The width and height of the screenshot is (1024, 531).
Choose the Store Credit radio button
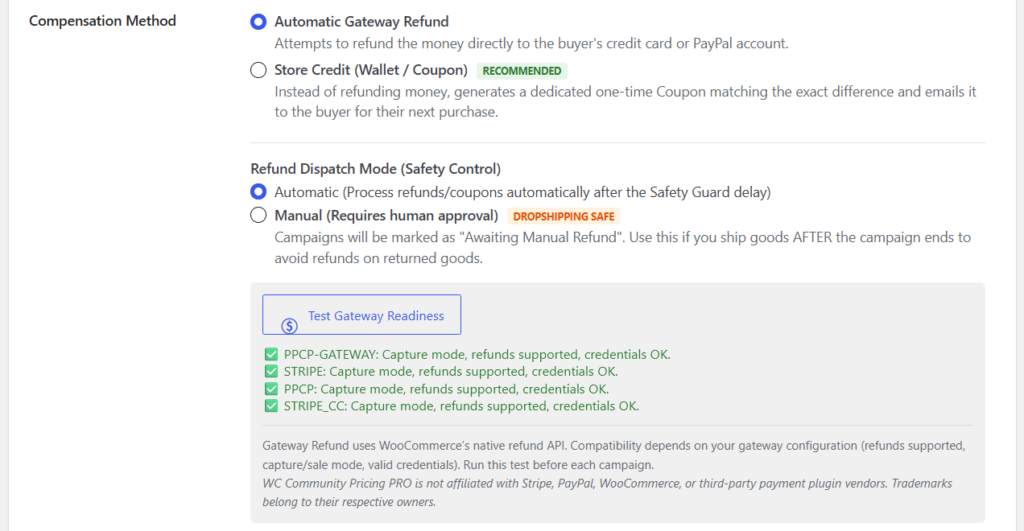coord(259,70)
